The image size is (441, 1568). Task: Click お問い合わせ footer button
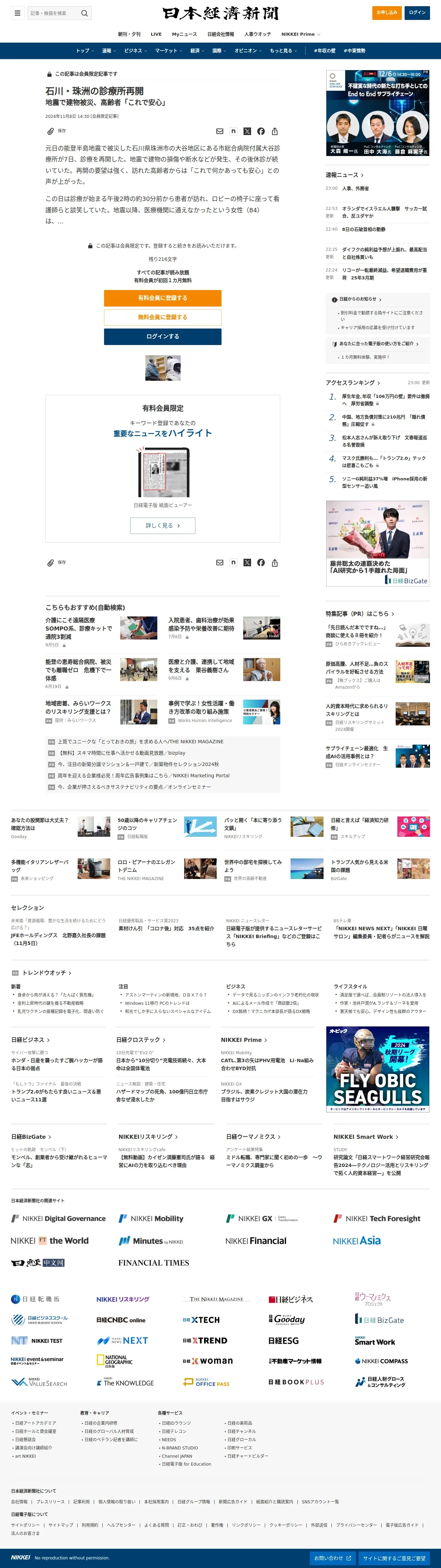[x=333, y=1558]
